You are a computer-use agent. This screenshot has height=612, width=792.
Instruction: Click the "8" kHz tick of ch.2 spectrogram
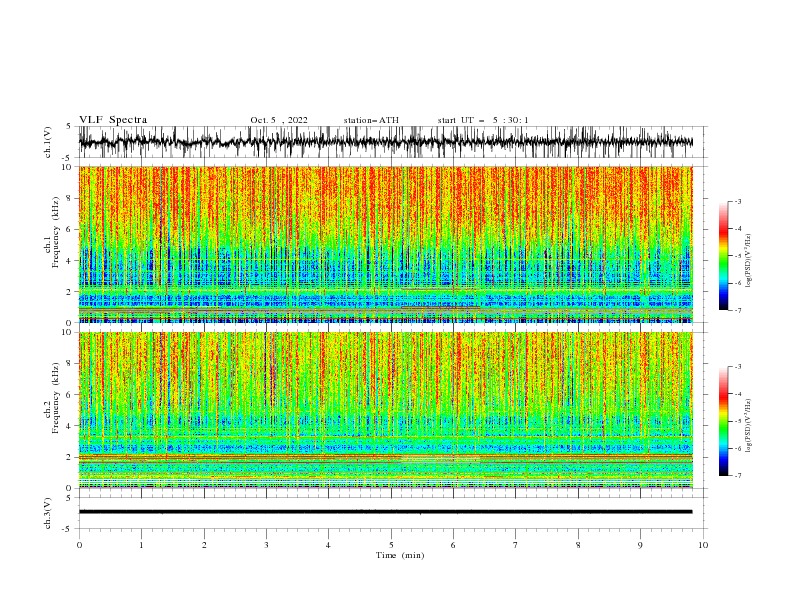point(70,364)
